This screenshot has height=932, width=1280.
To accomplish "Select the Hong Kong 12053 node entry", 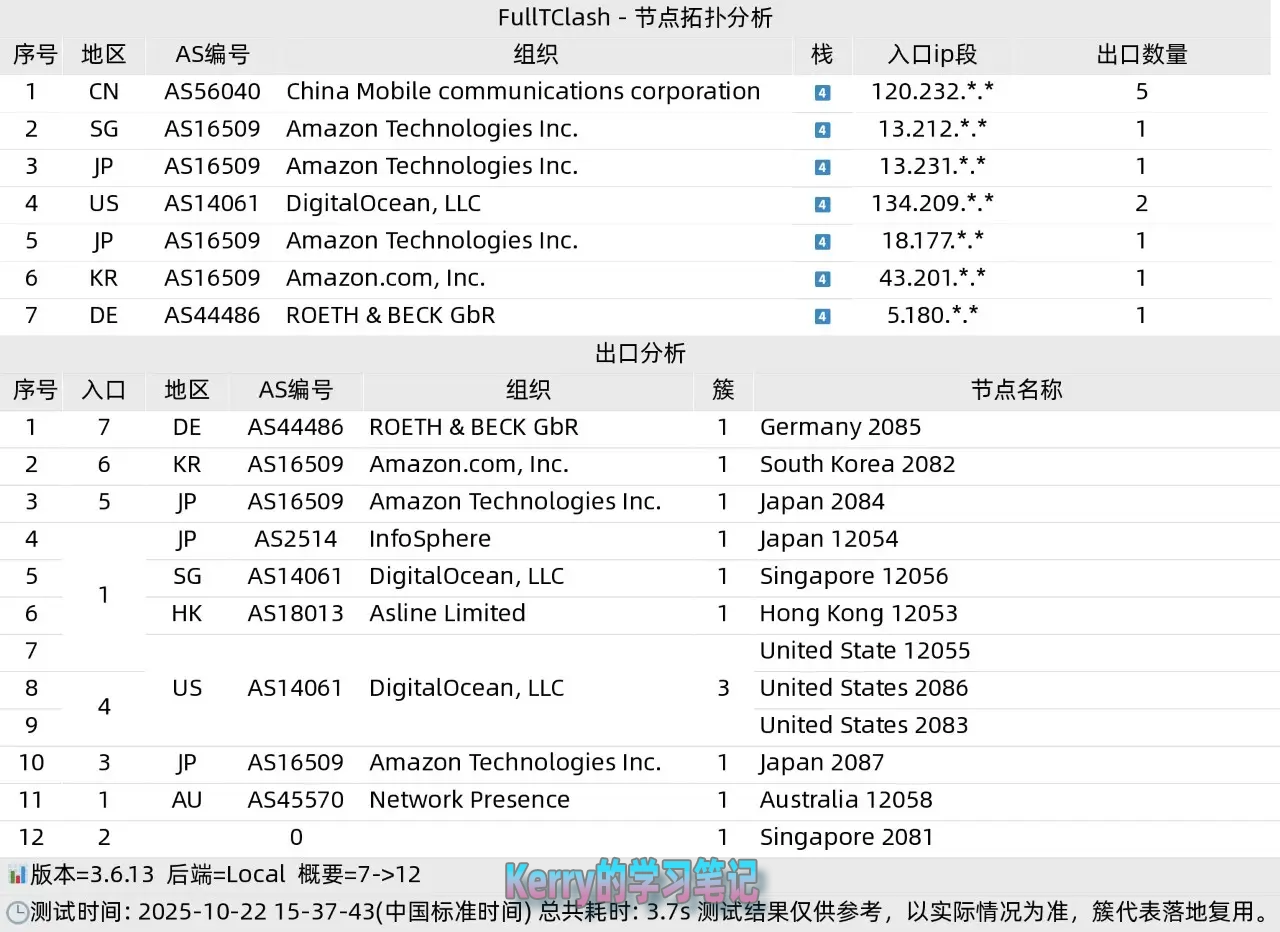I will (858, 614).
